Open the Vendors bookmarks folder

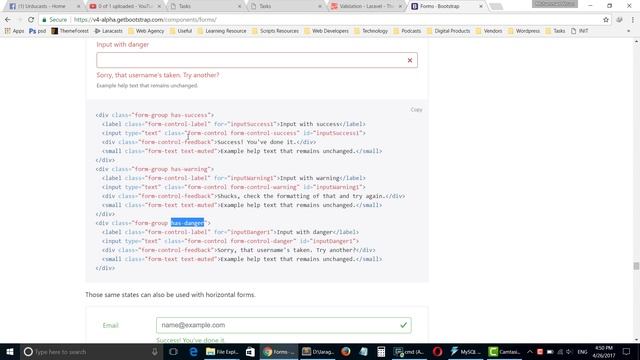489,31
